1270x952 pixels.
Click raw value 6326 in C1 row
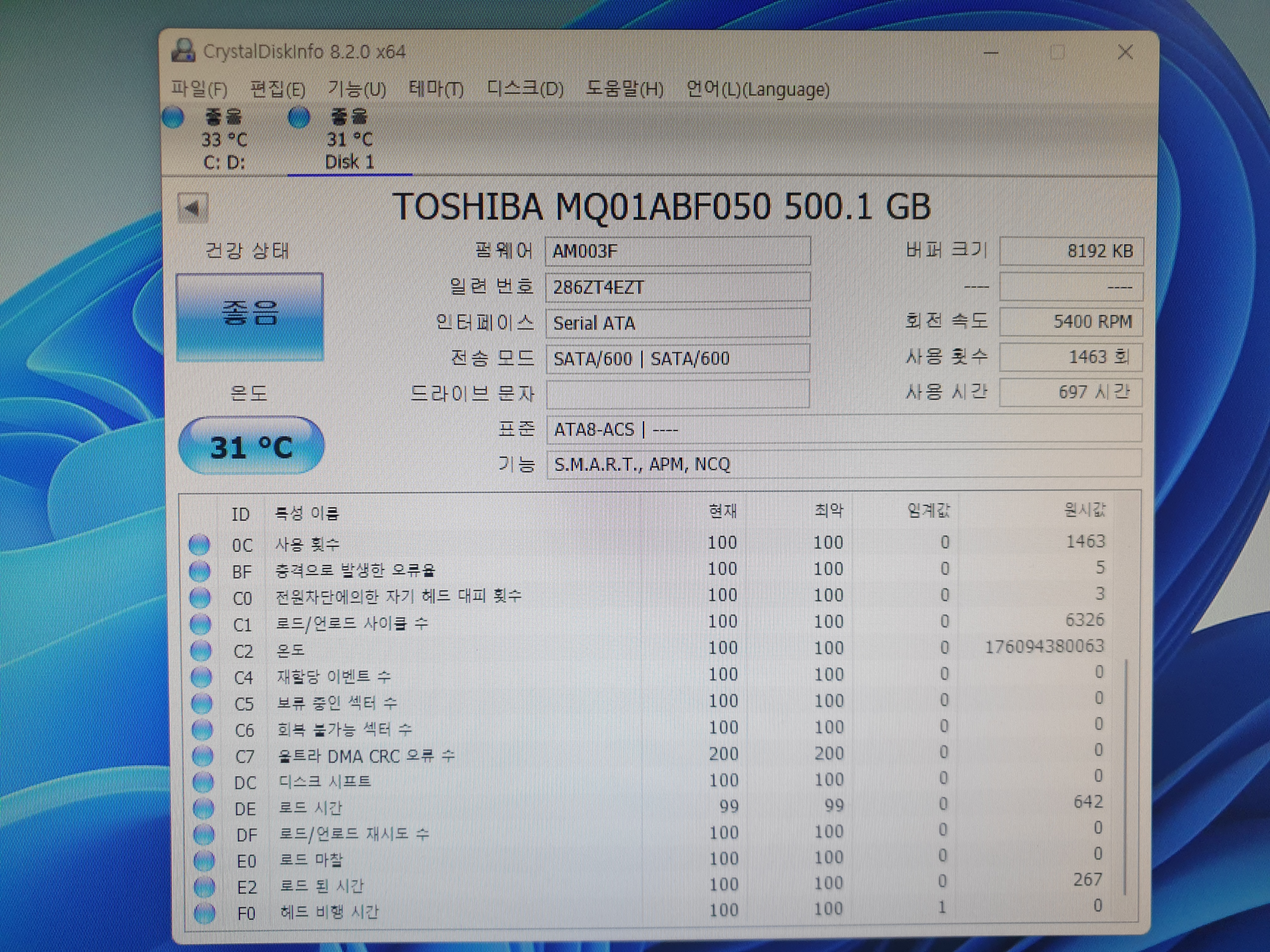(1085, 620)
